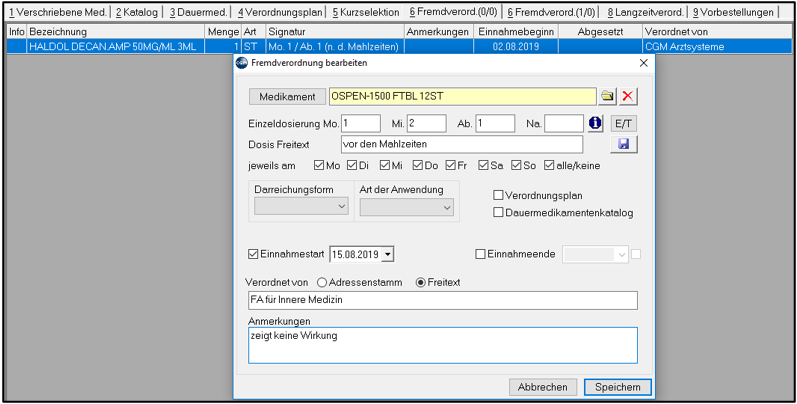Open medication folder browse icon
This screenshot has width=797, height=404.
click(x=607, y=96)
